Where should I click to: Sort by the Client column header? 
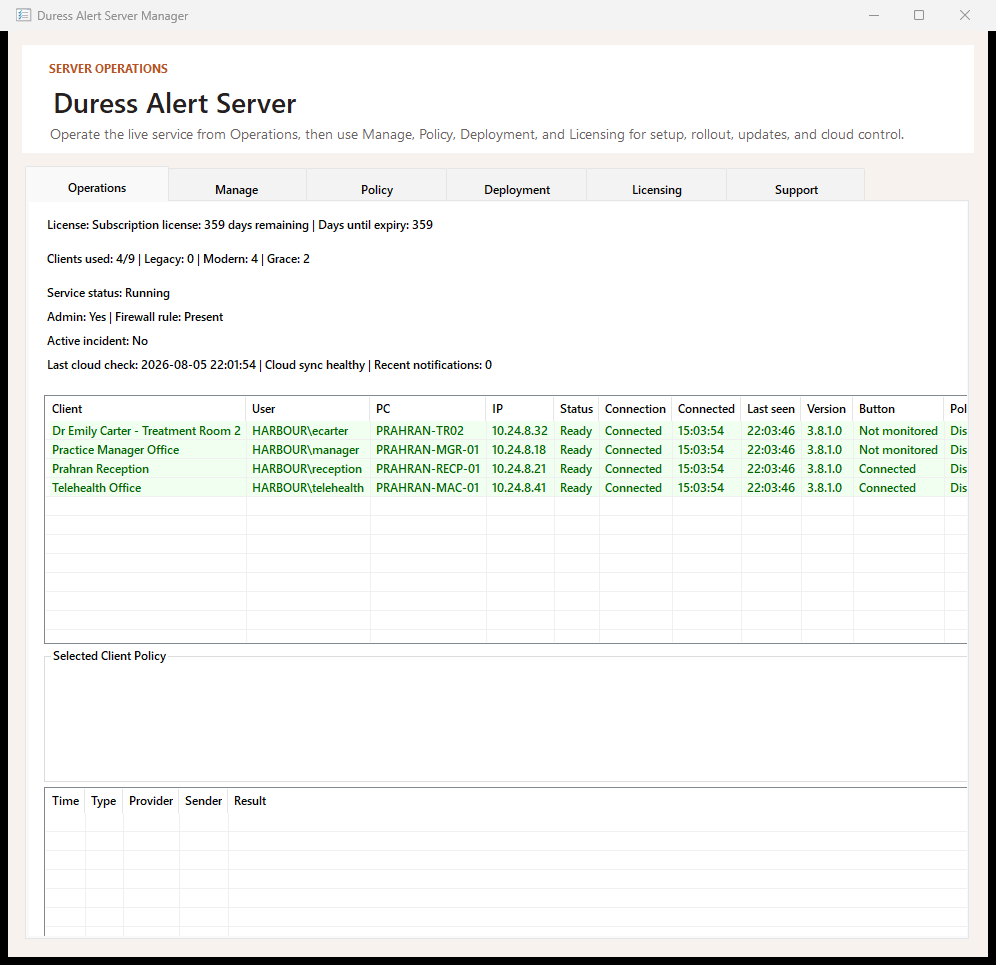coord(145,408)
